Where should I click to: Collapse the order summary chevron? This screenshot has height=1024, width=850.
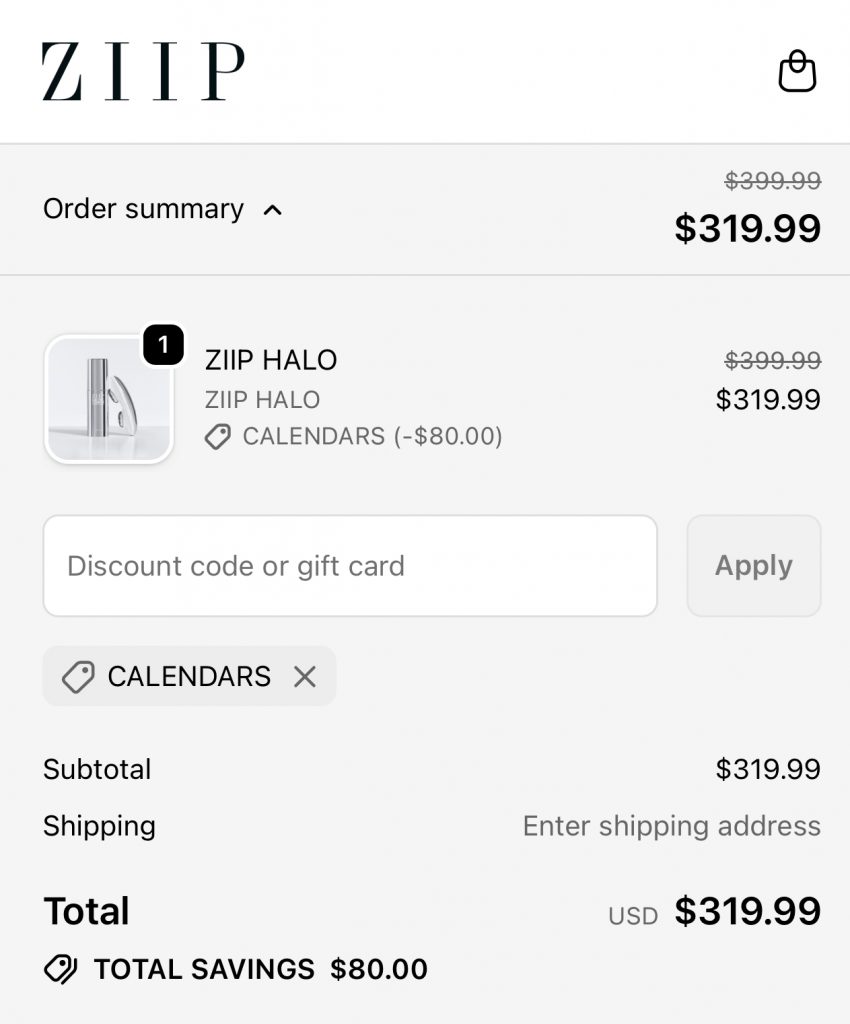click(x=272, y=210)
